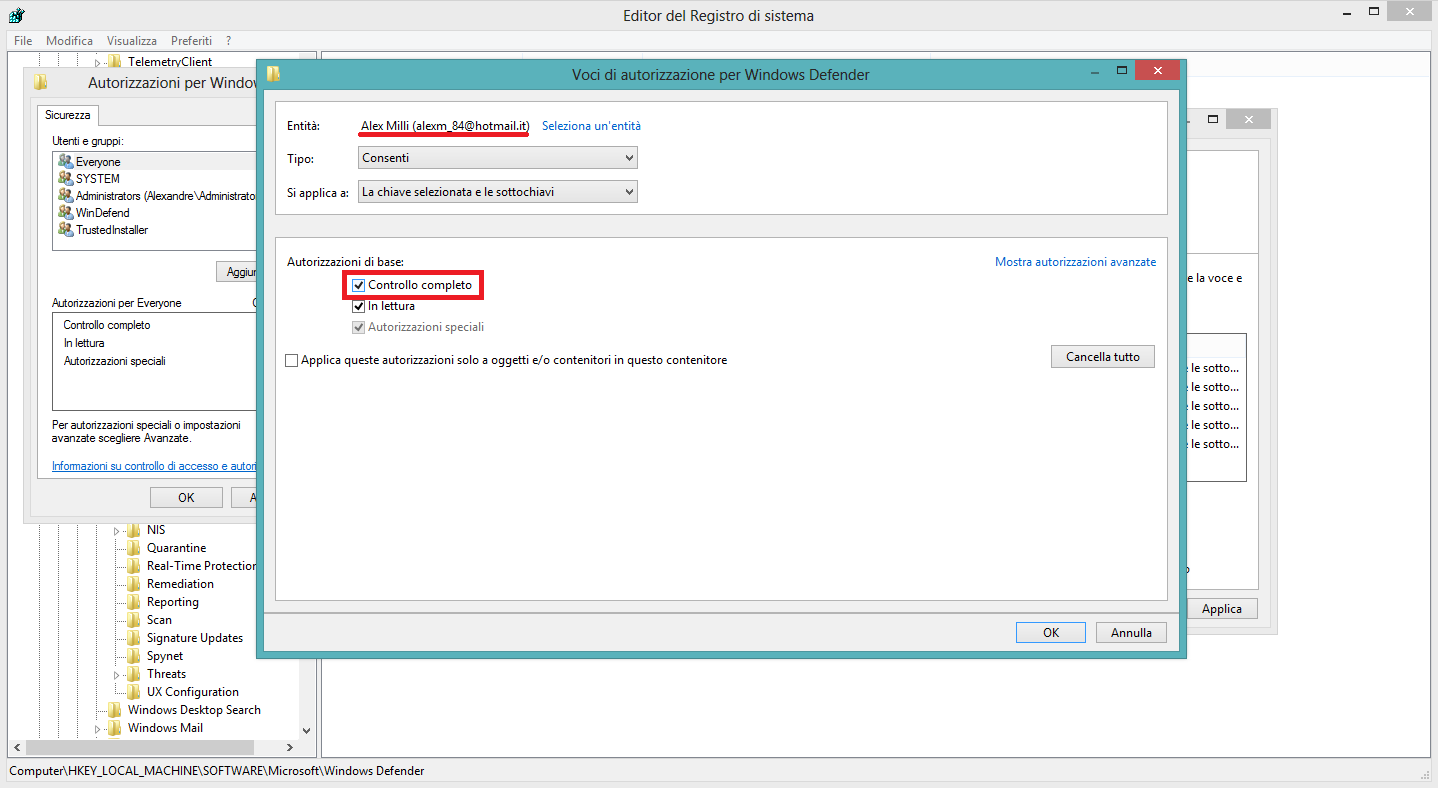Click the tree pane down scroll arrow

[307, 731]
